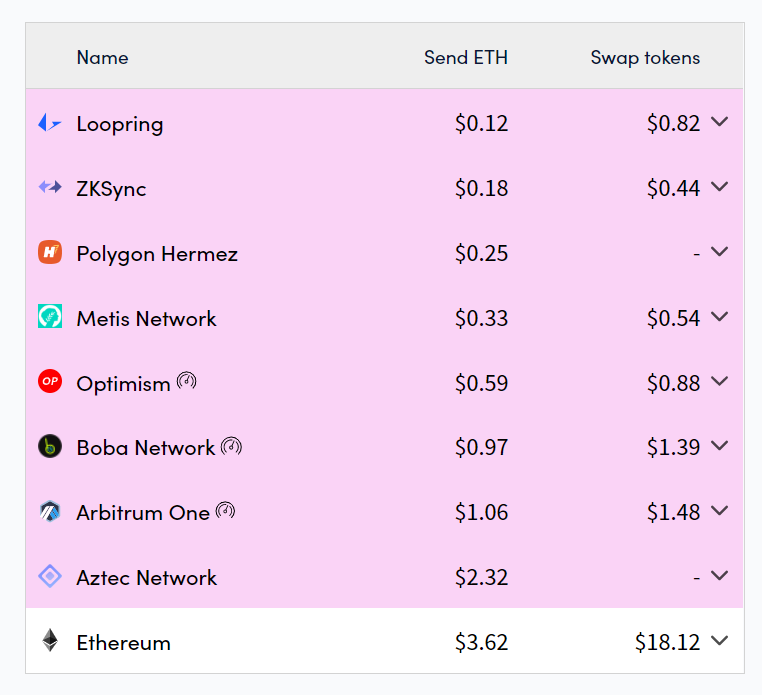Click the Arbitrum One logo icon
The width and height of the screenshot is (762, 695).
tap(50, 512)
